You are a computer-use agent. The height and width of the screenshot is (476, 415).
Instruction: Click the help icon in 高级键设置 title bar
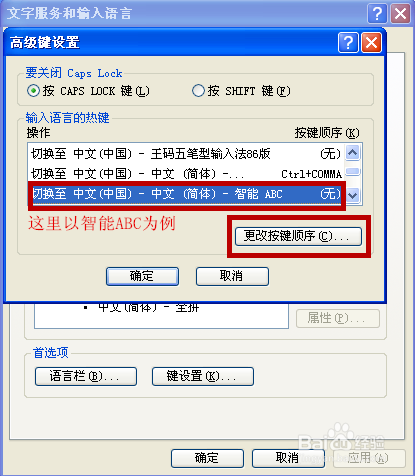click(348, 43)
